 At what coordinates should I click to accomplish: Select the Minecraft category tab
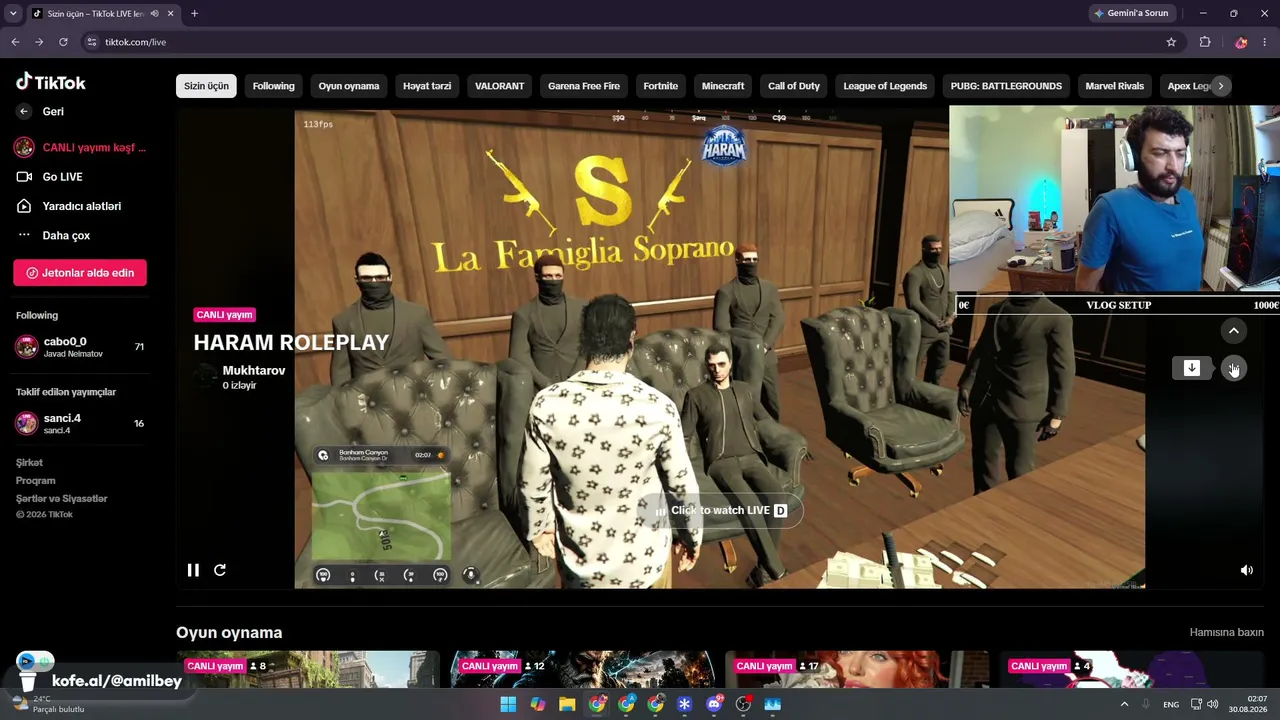[723, 86]
